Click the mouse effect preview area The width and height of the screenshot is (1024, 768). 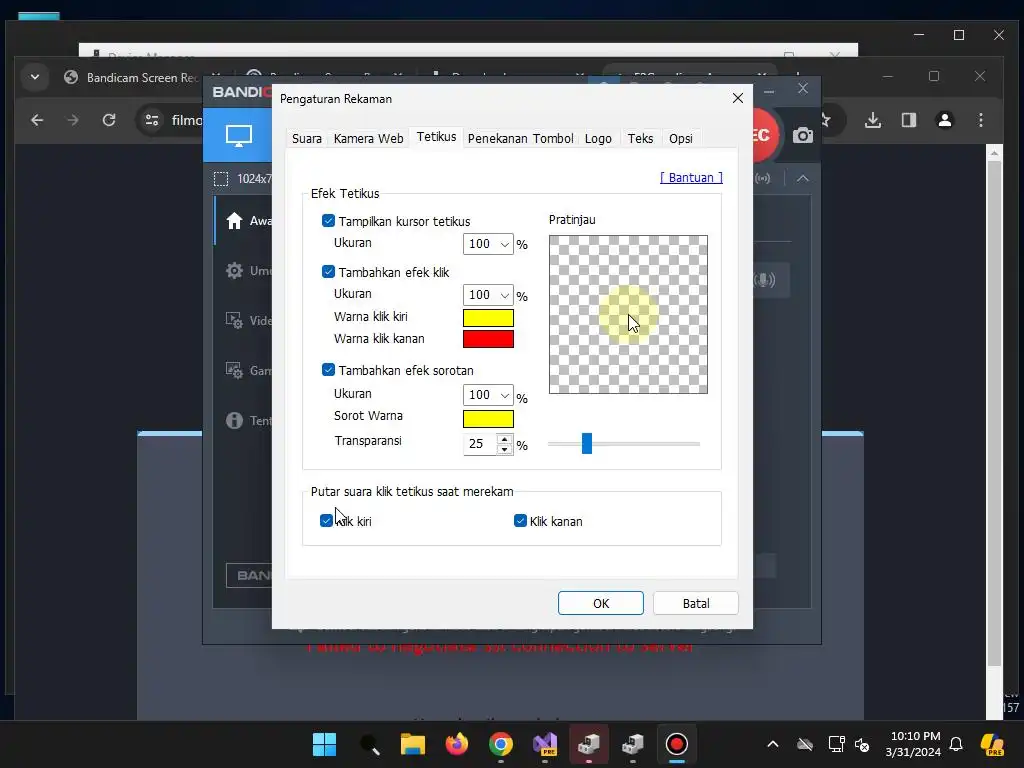click(x=628, y=314)
